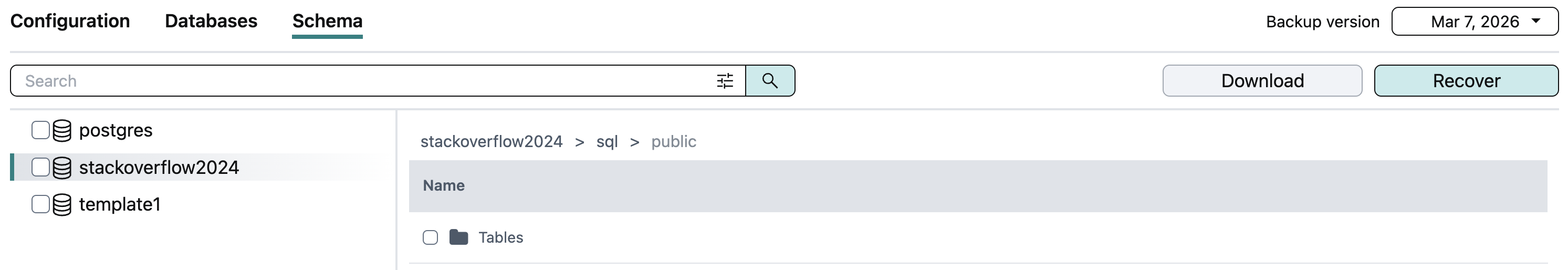Switch to the Databases tab
The width and height of the screenshot is (1568, 270).
(211, 22)
